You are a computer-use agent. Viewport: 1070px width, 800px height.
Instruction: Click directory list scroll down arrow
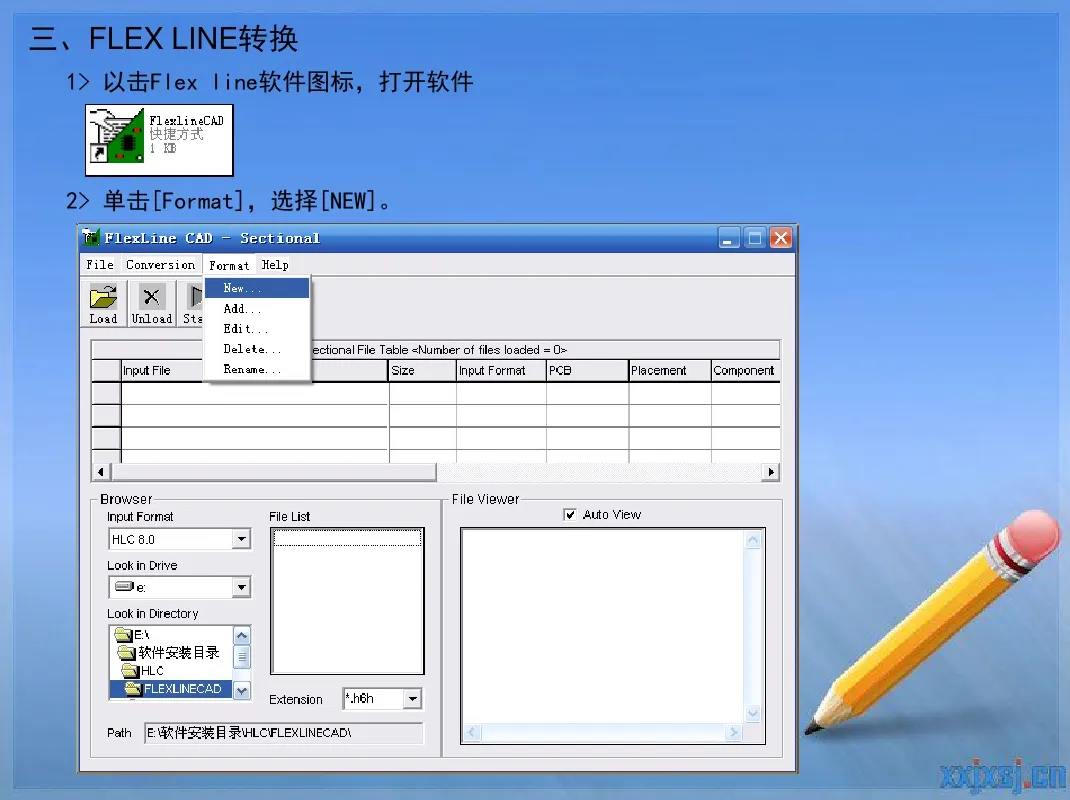[x=242, y=690]
